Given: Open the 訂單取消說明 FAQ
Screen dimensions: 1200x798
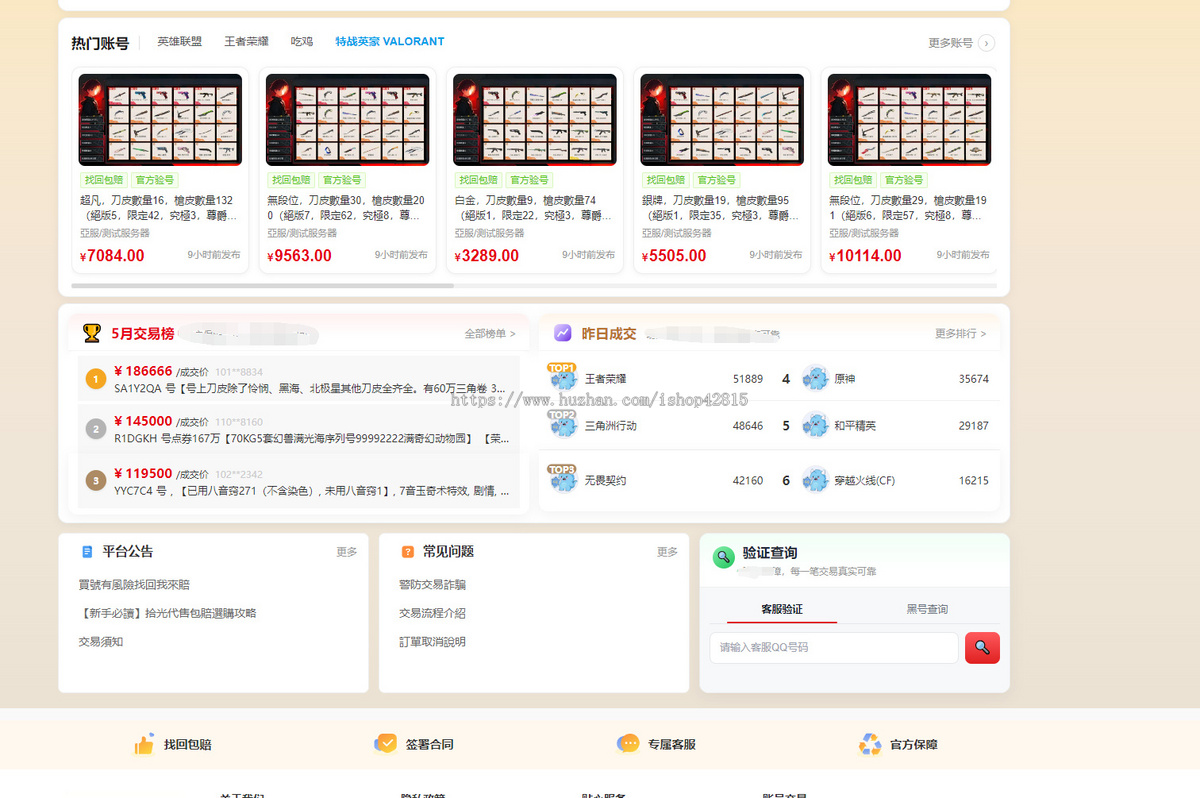Looking at the screenshot, I should click(432, 642).
